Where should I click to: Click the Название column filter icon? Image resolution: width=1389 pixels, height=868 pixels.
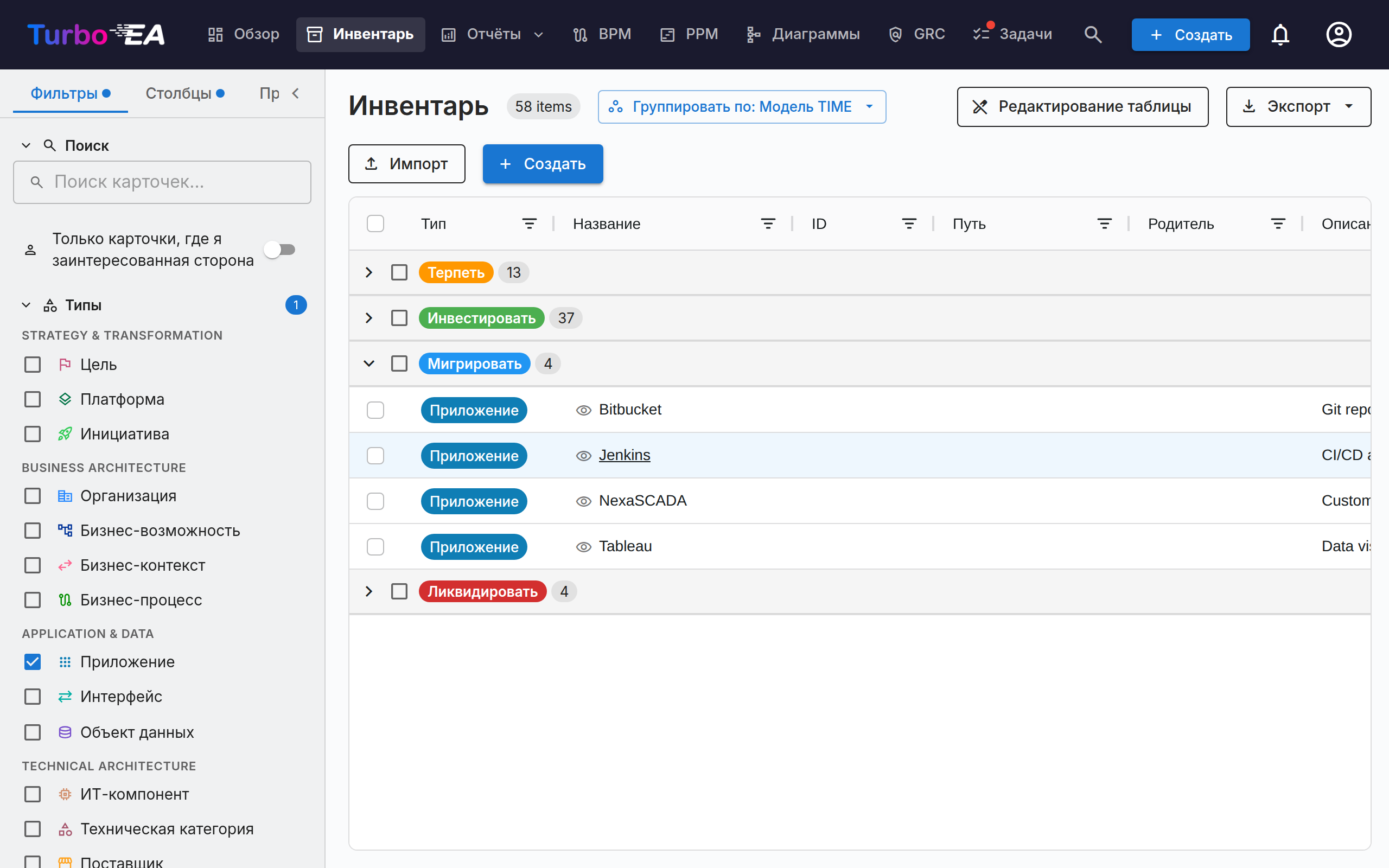coord(768,224)
